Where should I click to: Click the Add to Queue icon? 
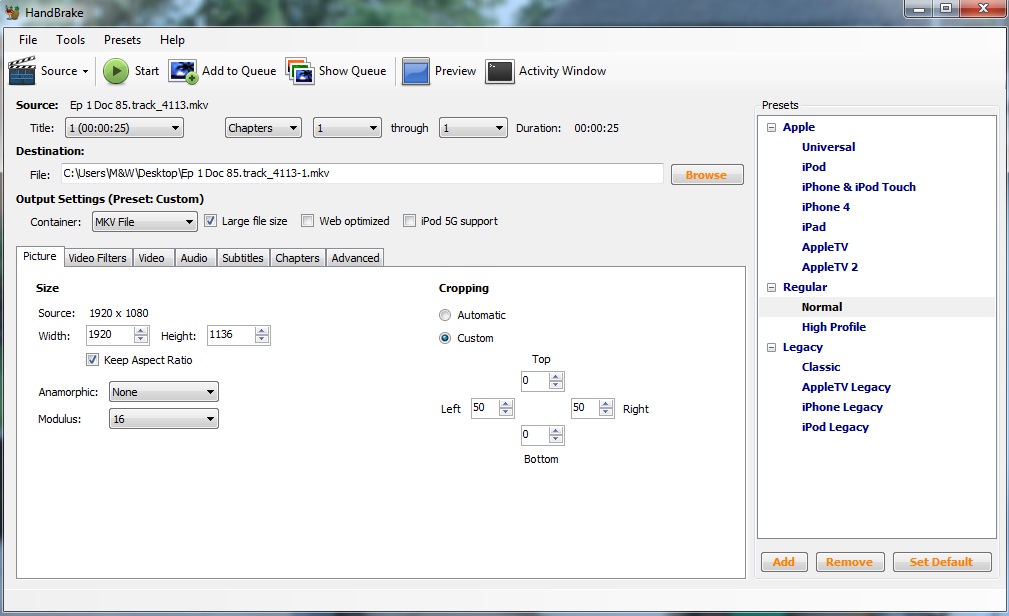pyautogui.click(x=183, y=71)
